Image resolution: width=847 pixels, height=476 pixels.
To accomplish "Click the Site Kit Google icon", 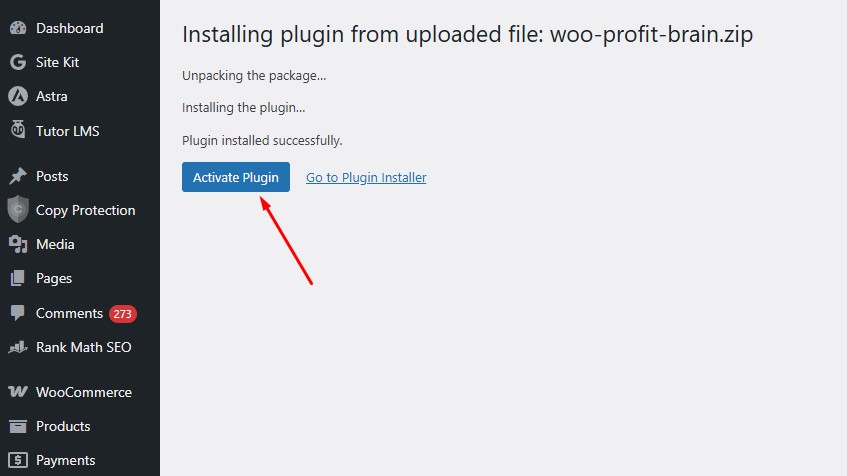I will [17, 62].
